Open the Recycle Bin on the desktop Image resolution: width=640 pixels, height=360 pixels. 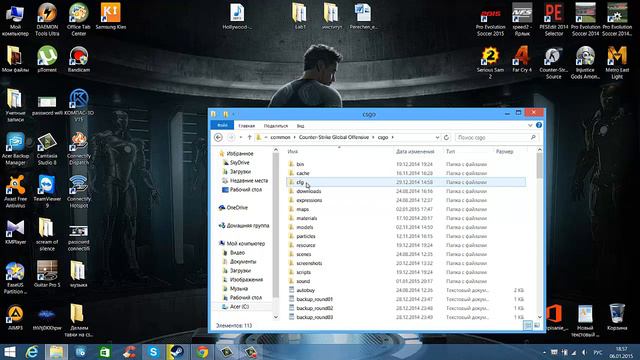coord(617,317)
